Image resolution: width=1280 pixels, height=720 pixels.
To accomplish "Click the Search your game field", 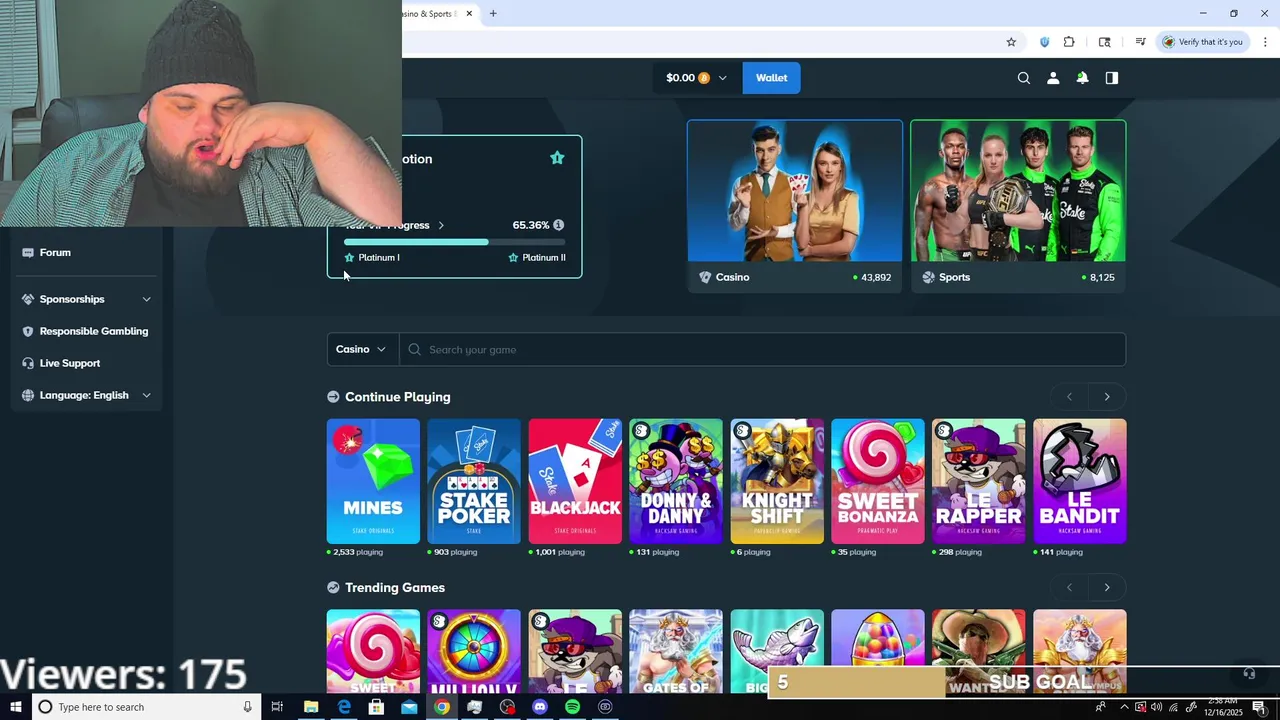I will [x=762, y=349].
